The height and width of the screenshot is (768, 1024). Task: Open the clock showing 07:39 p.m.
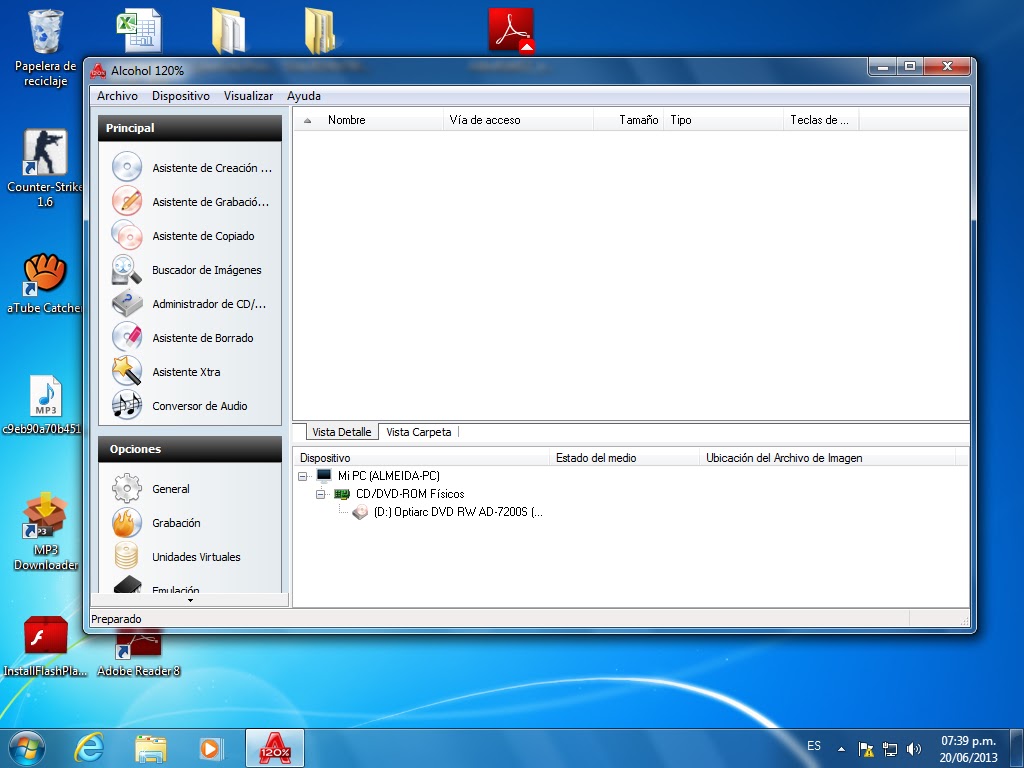click(x=968, y=749)
